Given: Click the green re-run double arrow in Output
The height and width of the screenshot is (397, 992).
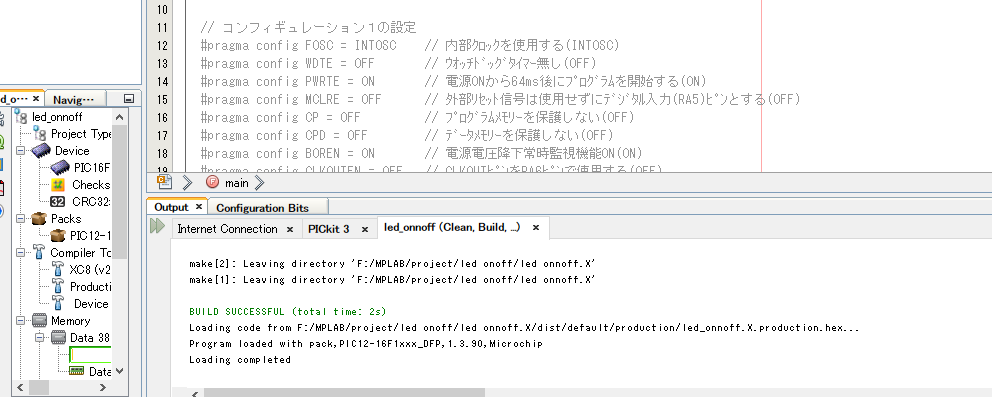Looking at the screenshot, I should pos(158,226).
